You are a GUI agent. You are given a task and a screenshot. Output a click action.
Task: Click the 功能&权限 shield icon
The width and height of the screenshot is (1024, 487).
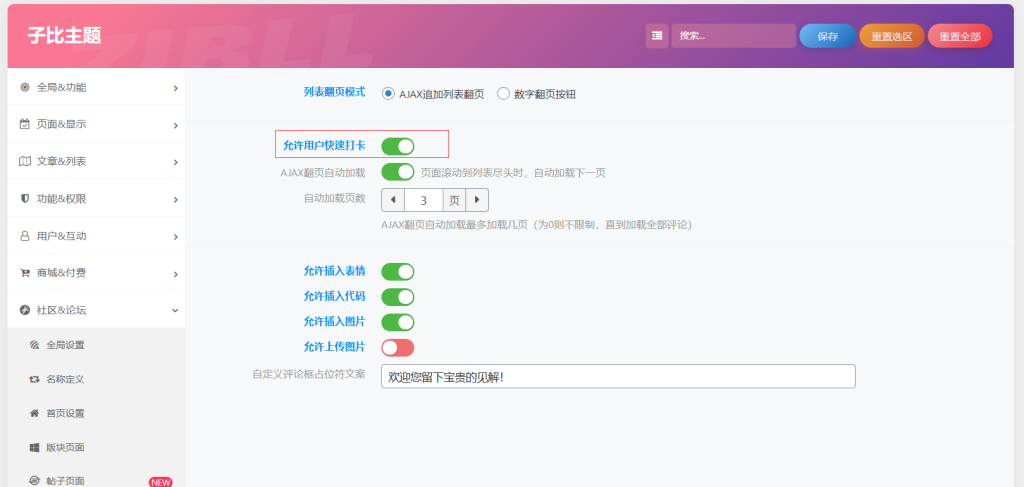coord(25,198)
